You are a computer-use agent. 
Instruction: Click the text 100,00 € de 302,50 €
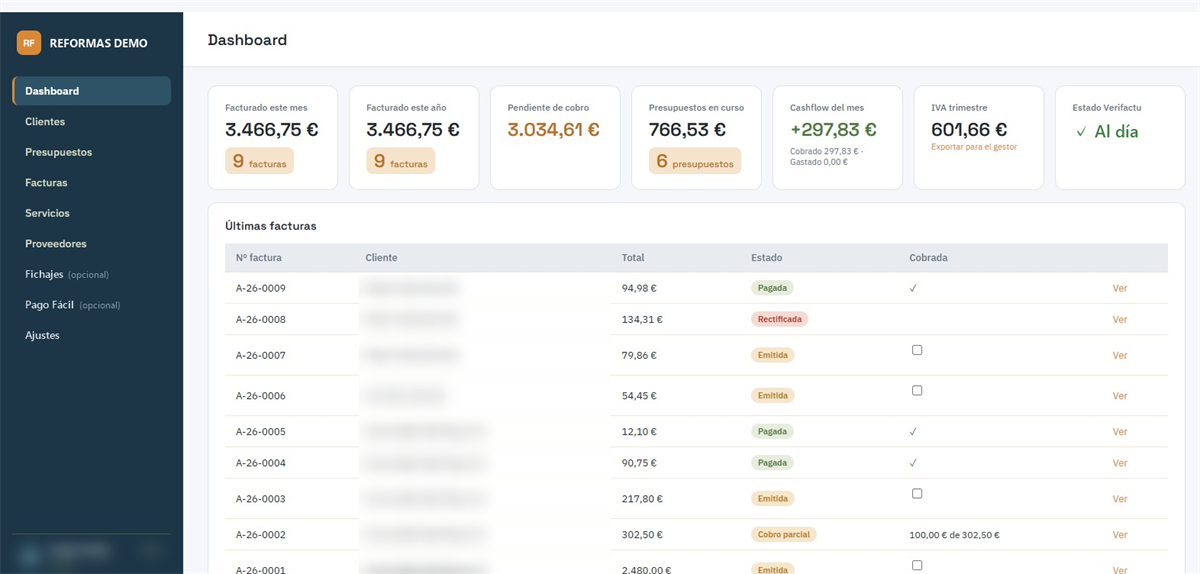tap(955, 535)
